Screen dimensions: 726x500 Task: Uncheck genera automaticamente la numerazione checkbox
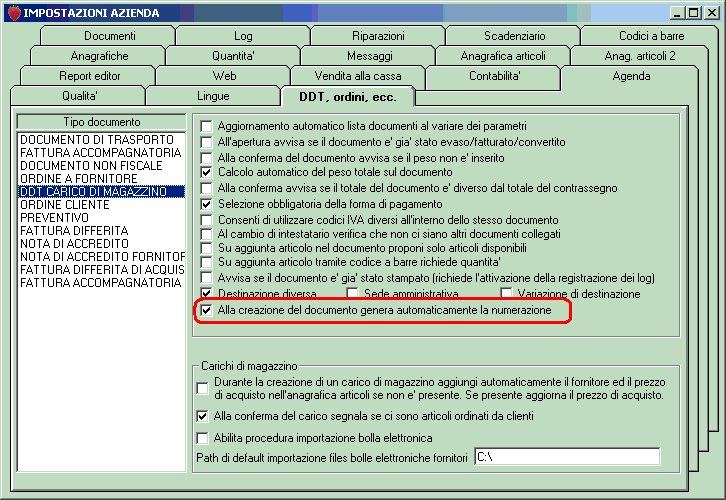tap(207, 310)
